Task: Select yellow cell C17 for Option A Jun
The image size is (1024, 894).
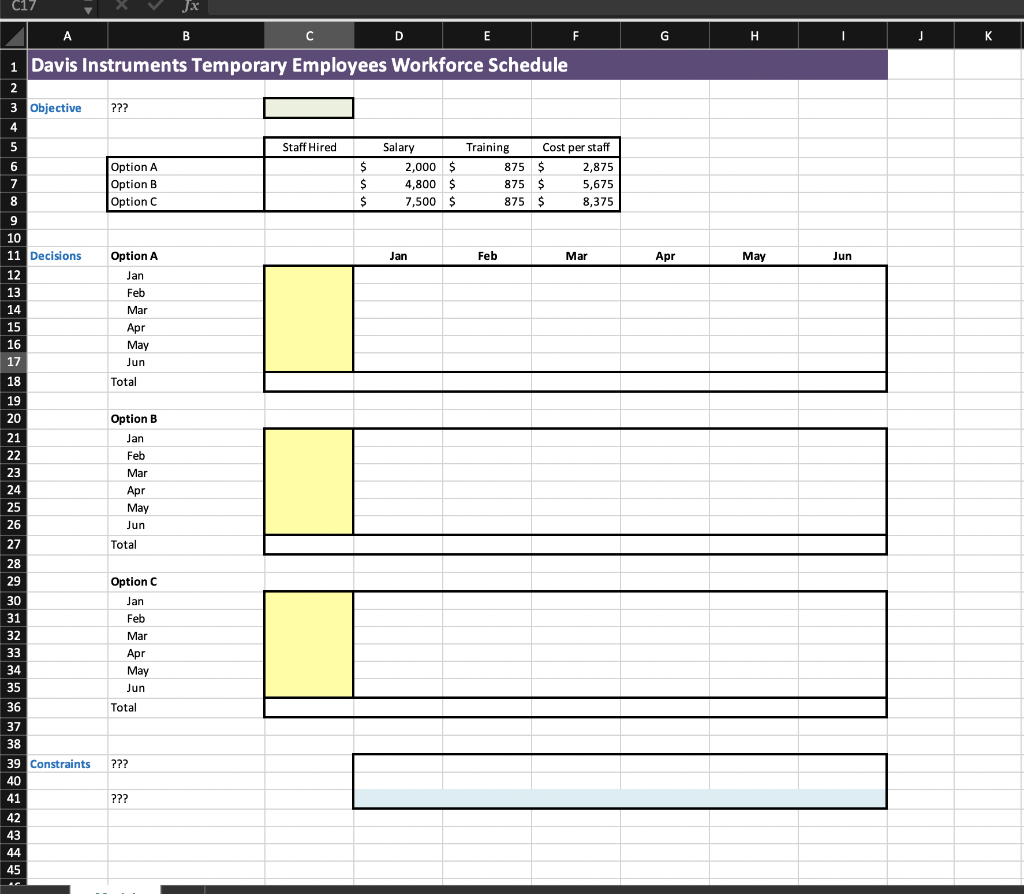Action: [309, 362]
